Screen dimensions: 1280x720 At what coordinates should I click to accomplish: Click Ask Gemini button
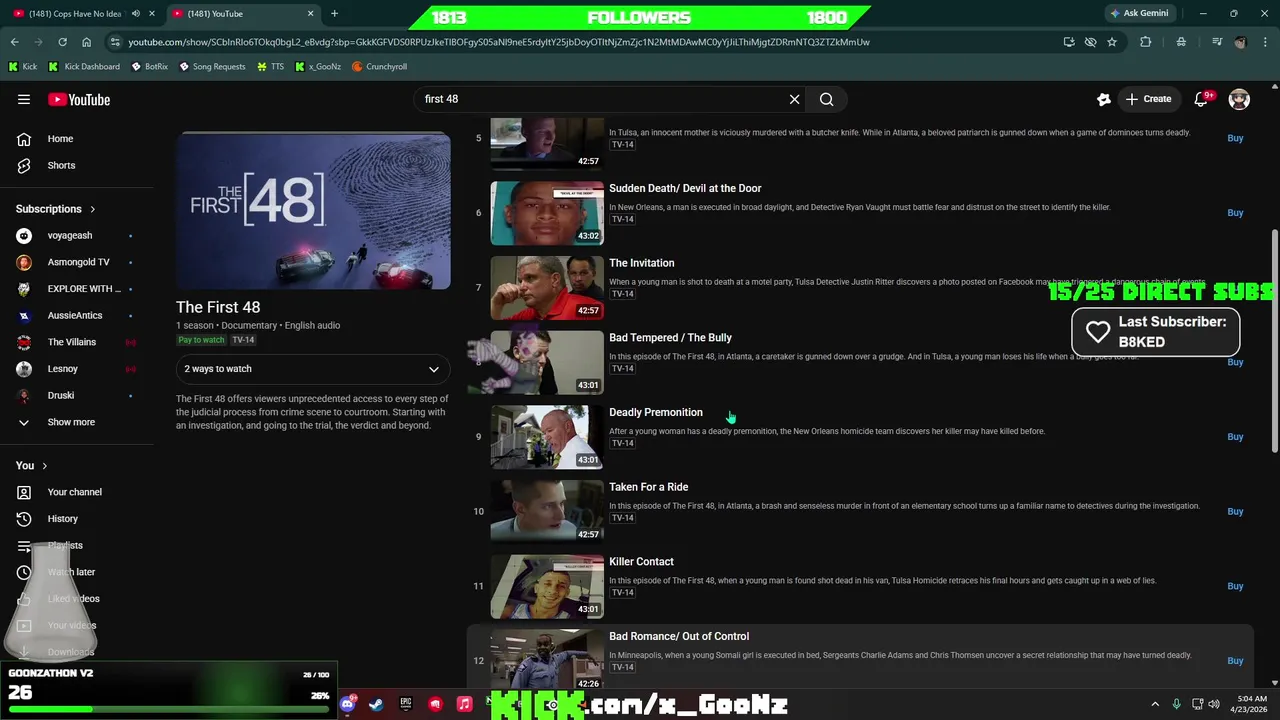1139,14
